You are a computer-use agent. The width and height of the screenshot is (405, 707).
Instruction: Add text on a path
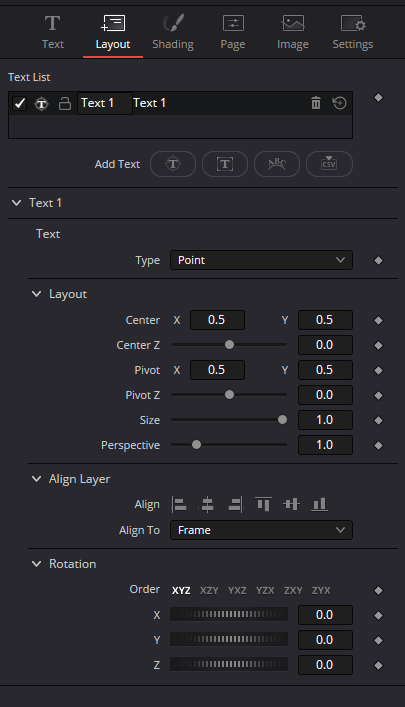click(x=277, y=164)
